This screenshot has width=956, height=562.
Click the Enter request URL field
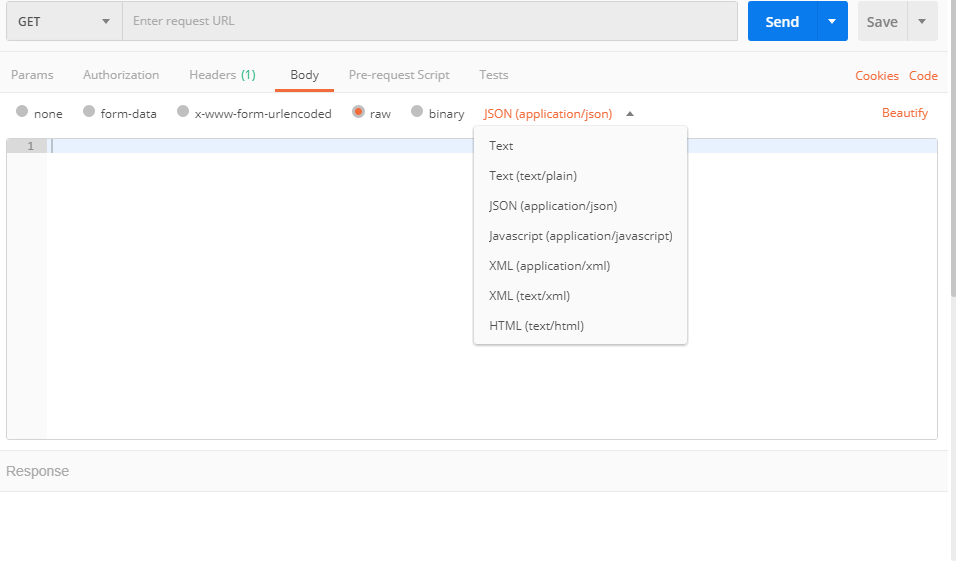point(430,21)
